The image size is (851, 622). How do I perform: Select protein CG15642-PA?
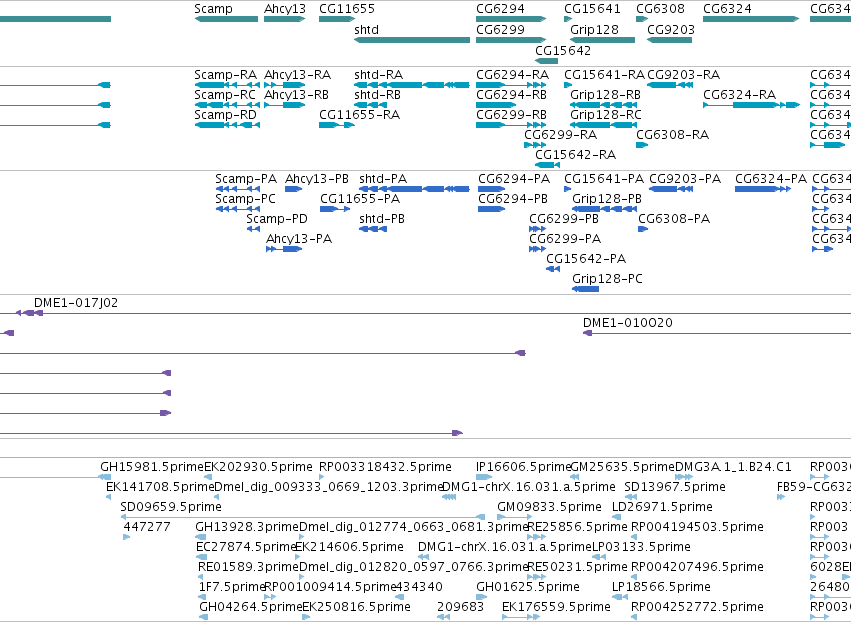click(x=586, y=259)
